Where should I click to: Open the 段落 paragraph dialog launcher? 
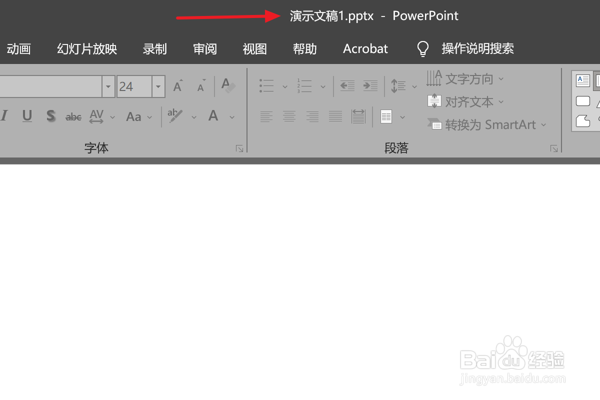(x=554, y=149)
